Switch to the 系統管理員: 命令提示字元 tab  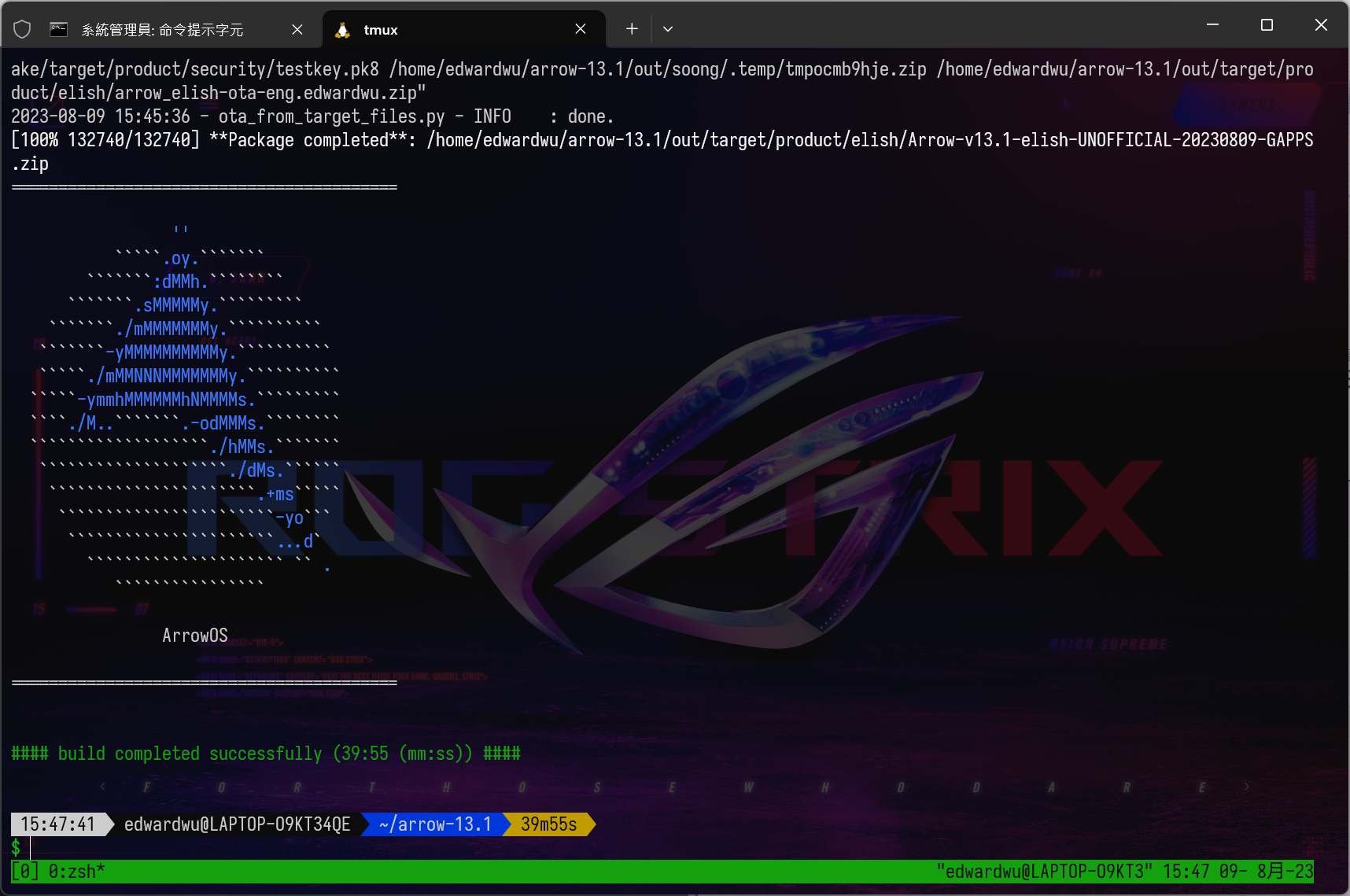[x=162, y=30]
